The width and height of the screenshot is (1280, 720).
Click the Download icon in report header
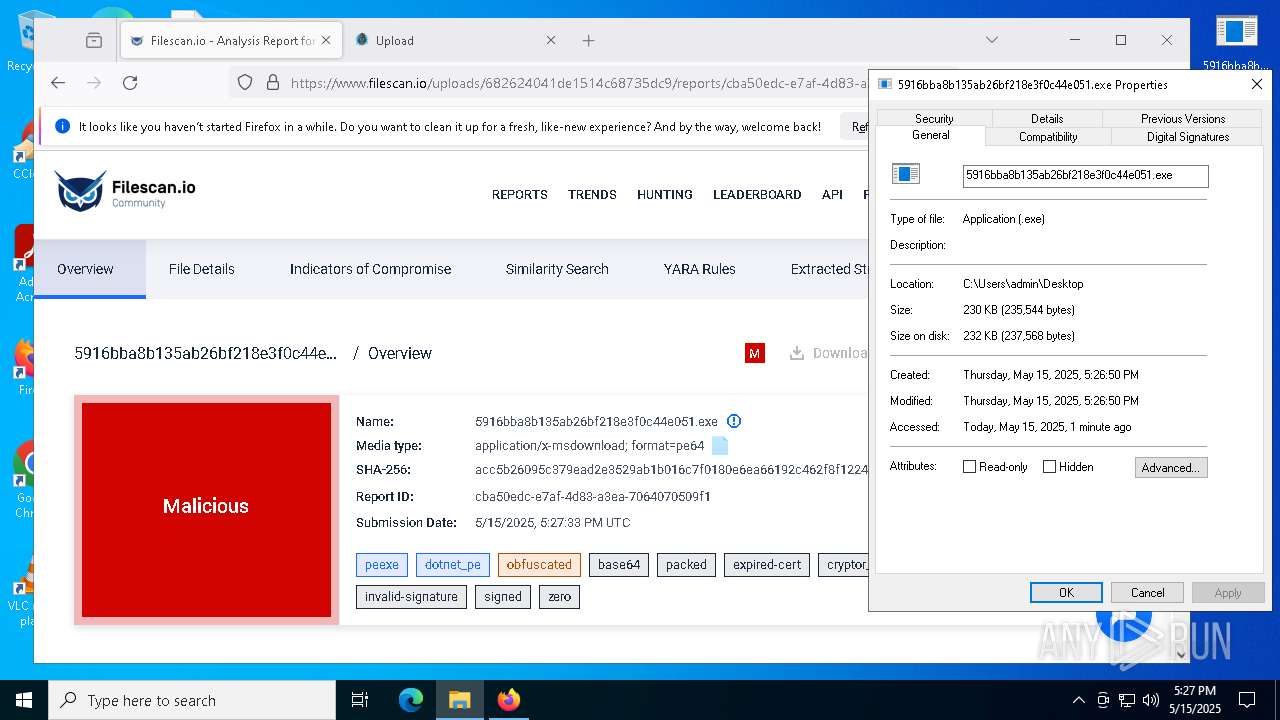coord(797,353)
